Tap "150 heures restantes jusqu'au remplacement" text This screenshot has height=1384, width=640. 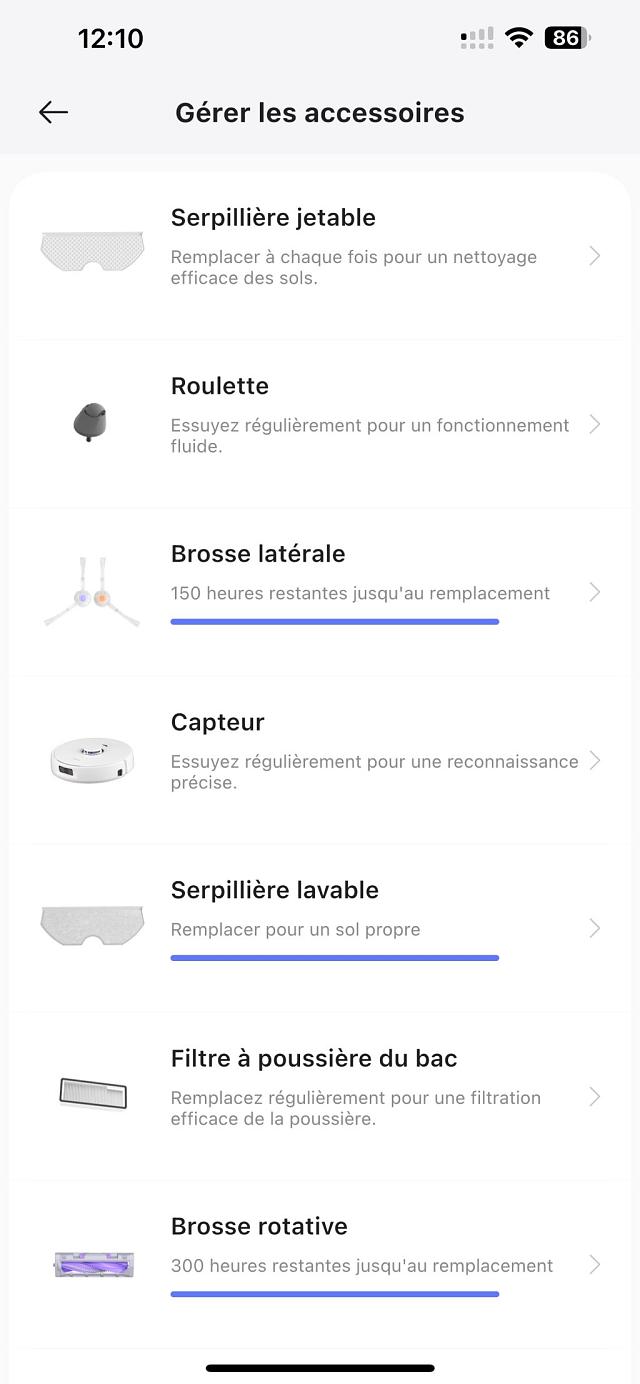pyautogui.click(x=360, y=593)
